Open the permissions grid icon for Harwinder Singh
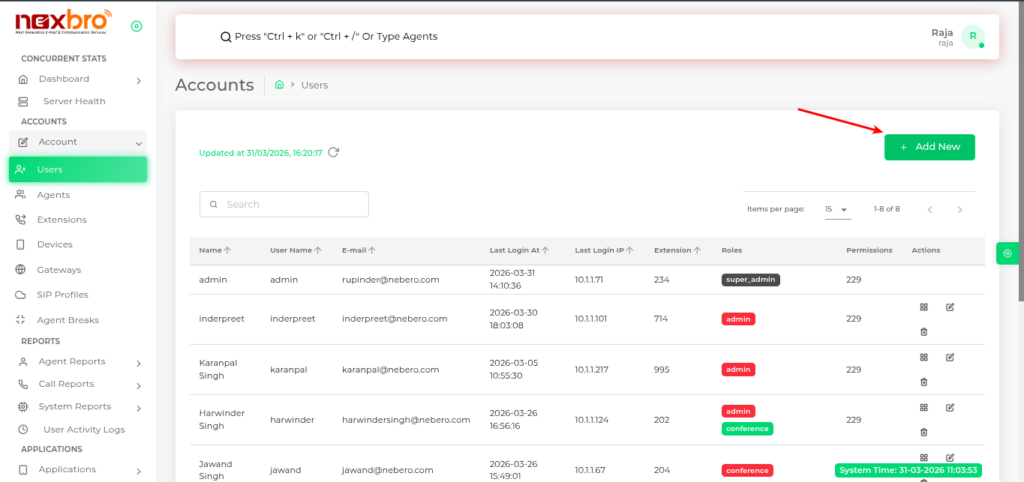This screenshot has height=482, width=1024. (923, 407)
